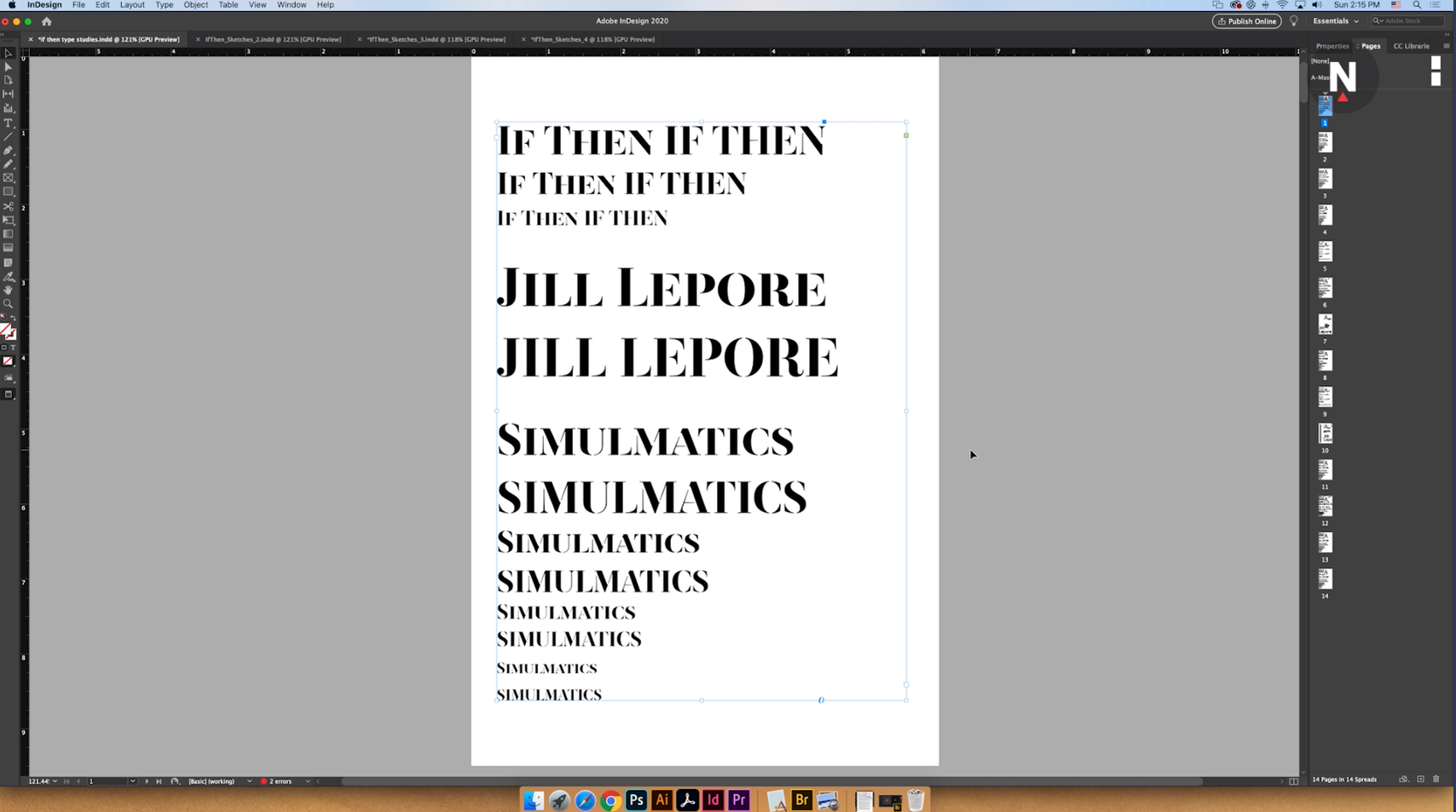Click the new page icon in Pages panel
This screenshot has width=1456, height=812.
point(1420,779)
